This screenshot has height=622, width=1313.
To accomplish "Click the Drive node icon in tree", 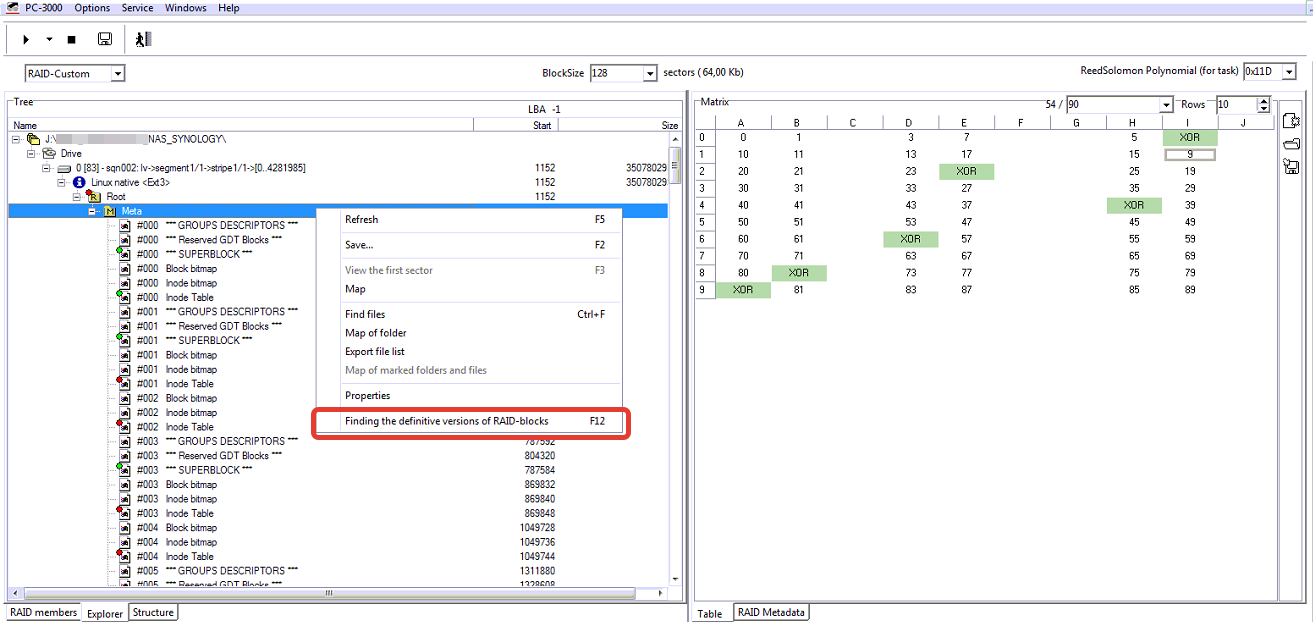I will pyautogui.click(x=49, y=154).
